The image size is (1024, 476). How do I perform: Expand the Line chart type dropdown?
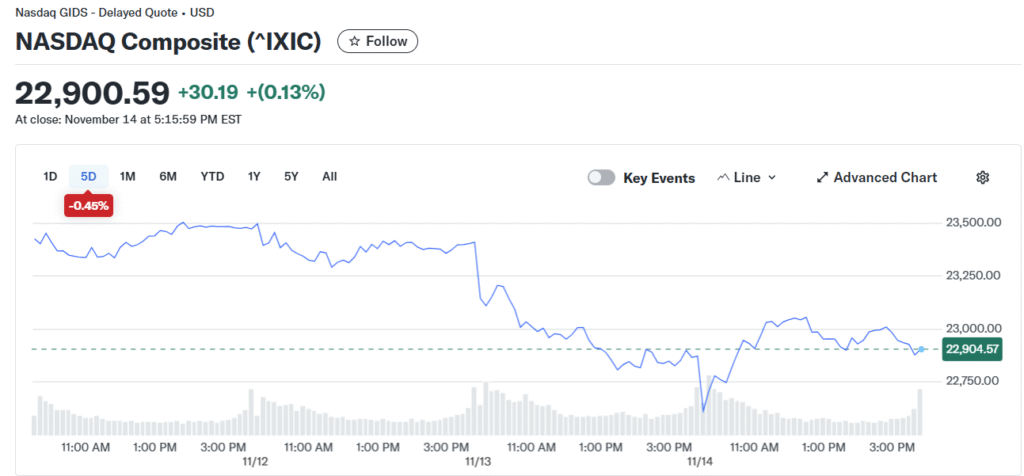tap(771, 177)
